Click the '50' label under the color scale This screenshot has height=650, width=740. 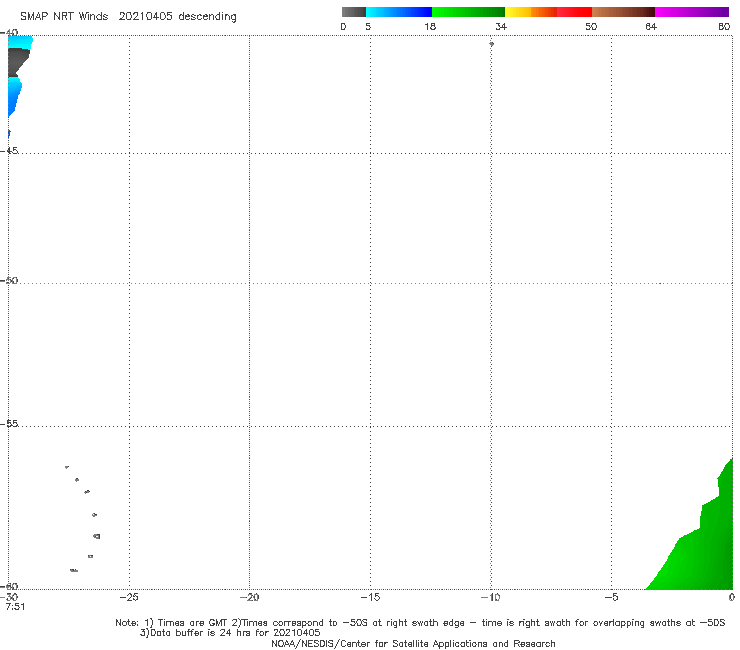tap(591, 26)
